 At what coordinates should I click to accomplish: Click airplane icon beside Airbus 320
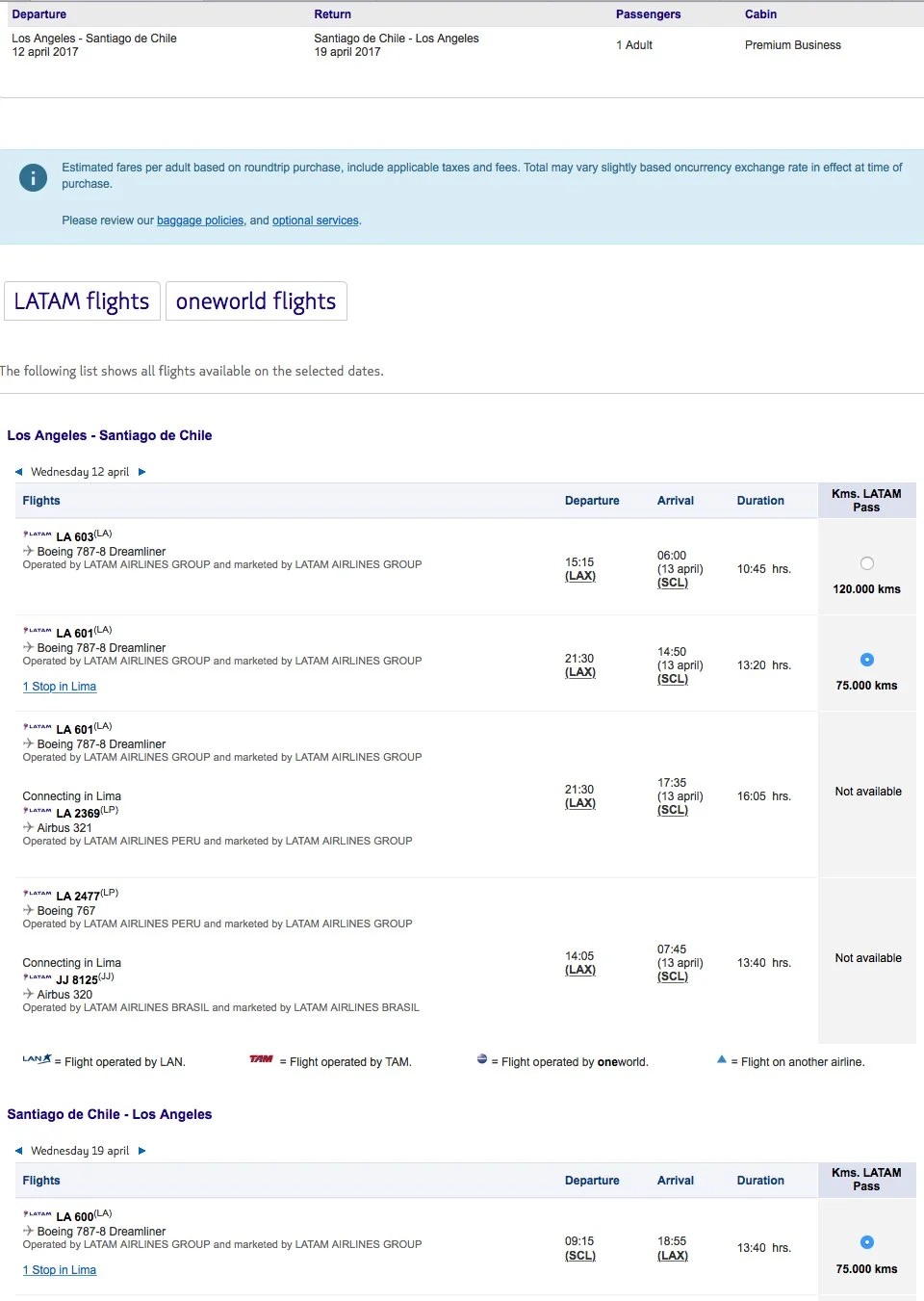pyautogui.click(x=28, y=994)
